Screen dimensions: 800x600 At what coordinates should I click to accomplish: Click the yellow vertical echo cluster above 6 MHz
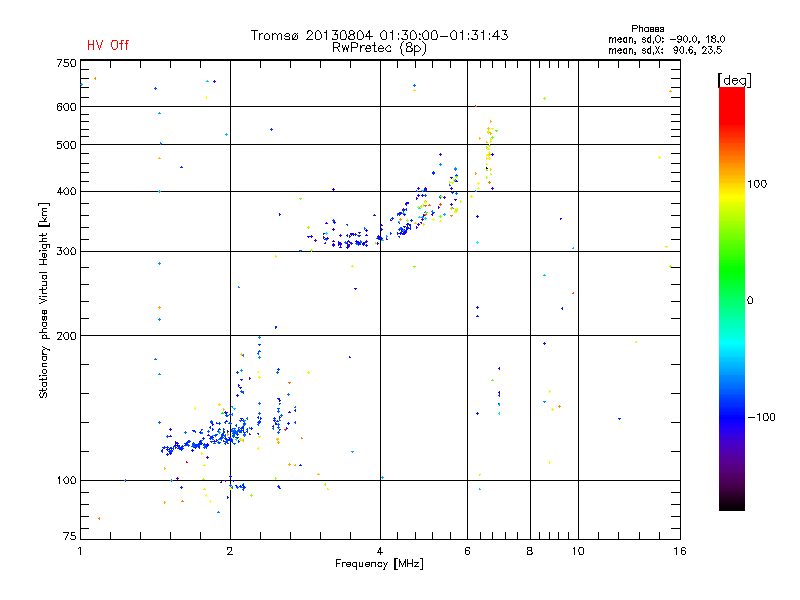pyautogui.click(x=489, y=153)
